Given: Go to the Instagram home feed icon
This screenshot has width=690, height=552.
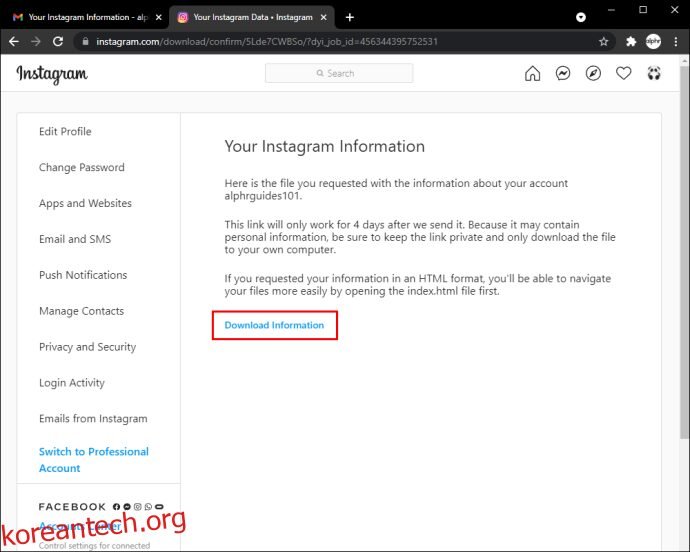Looking at the screenshot, I should [532, 73].
